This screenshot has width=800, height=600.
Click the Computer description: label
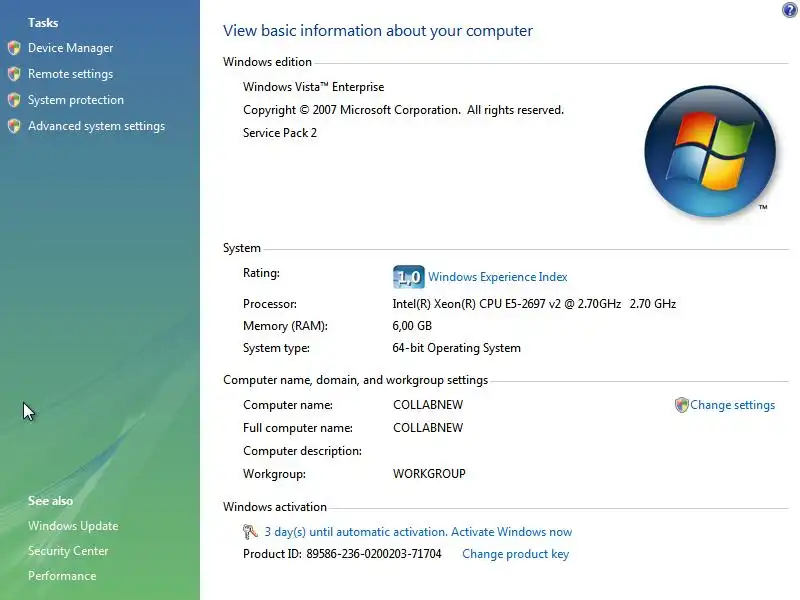302,451
